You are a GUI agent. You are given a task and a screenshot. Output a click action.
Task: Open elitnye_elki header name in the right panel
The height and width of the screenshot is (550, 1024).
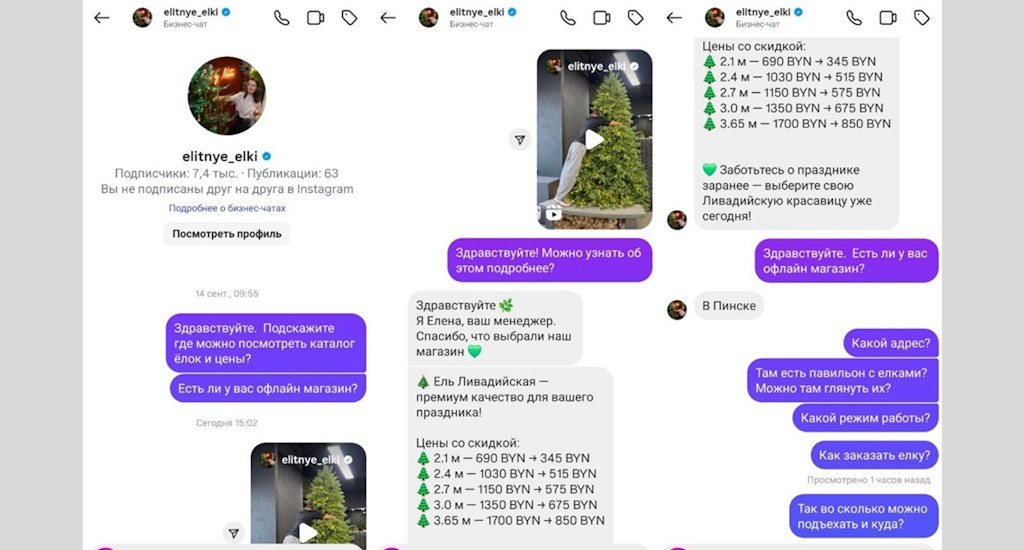coord(763,12)
